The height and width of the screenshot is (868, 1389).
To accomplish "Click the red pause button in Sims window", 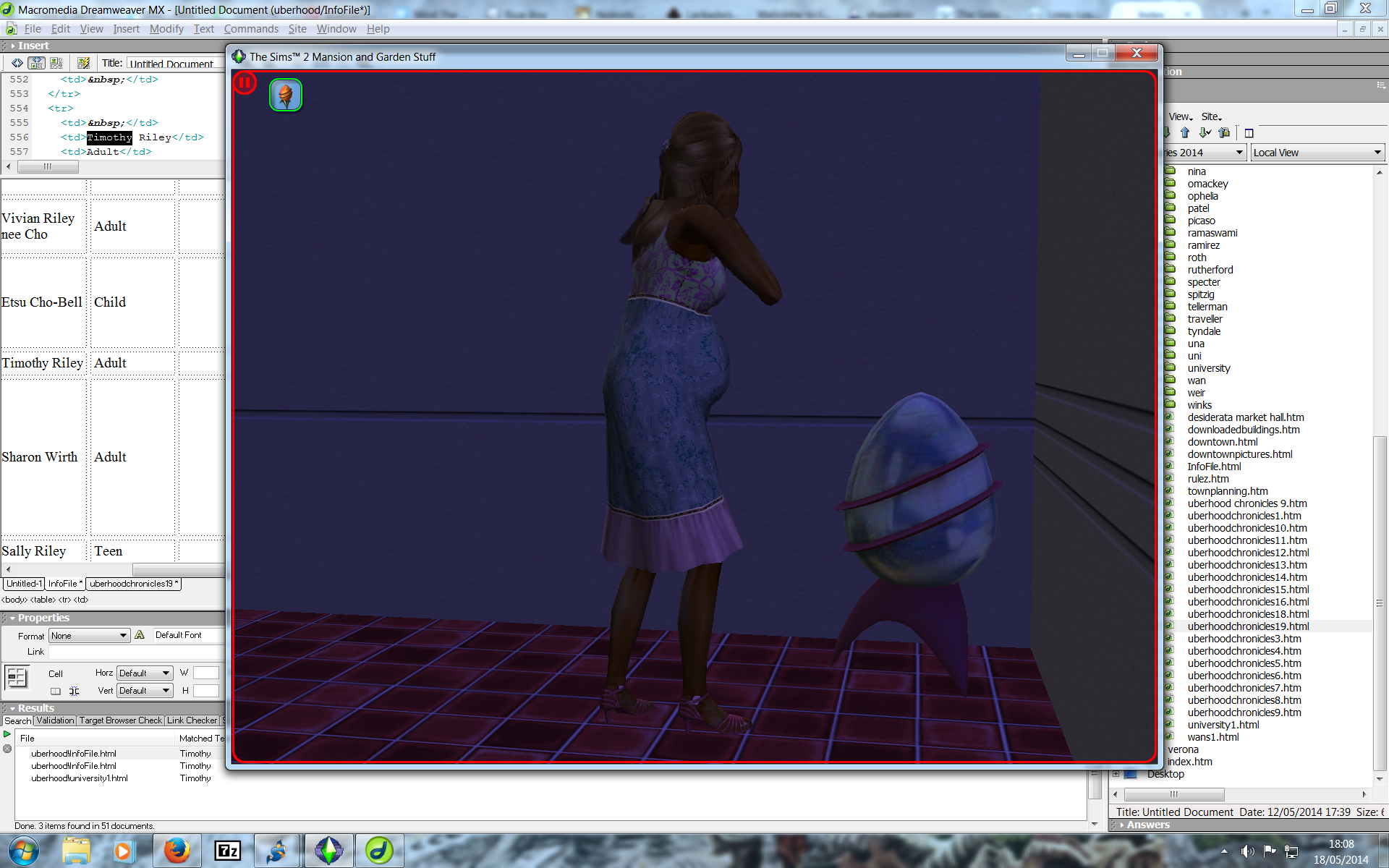I will pos(245,83).
